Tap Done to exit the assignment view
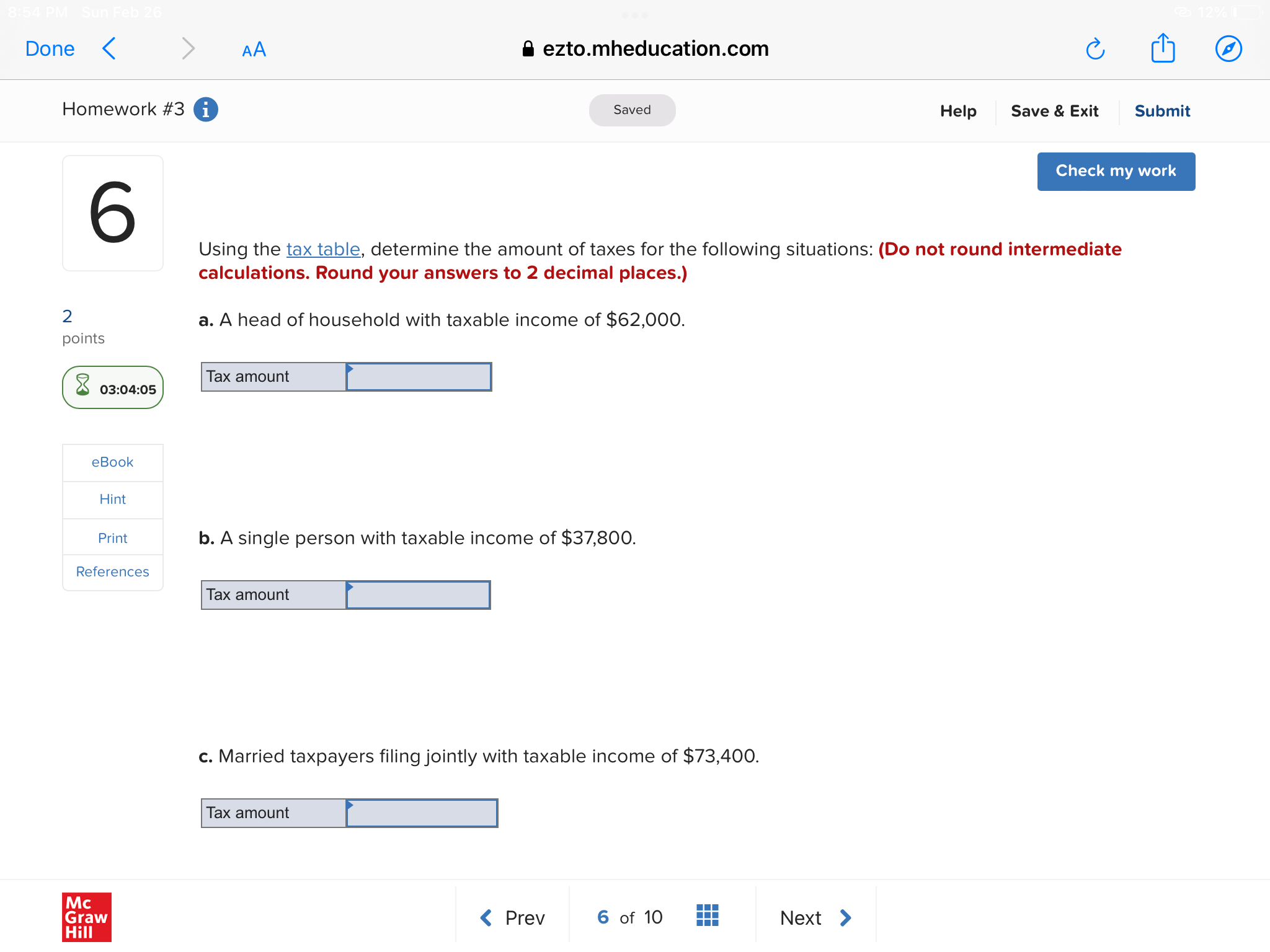 click(x=50, y=48)
